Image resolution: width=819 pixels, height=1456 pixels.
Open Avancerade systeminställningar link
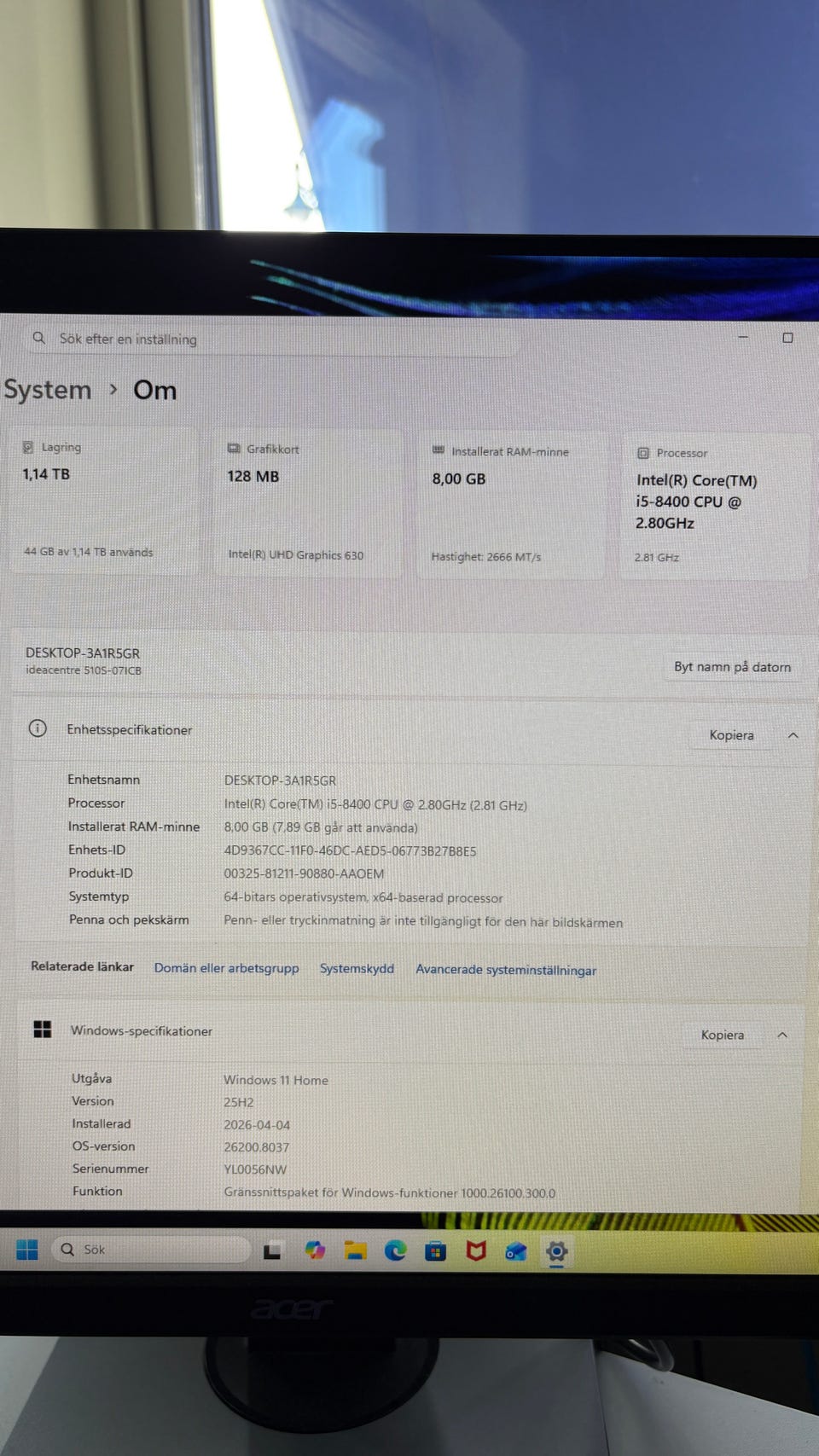pos(505,970)
